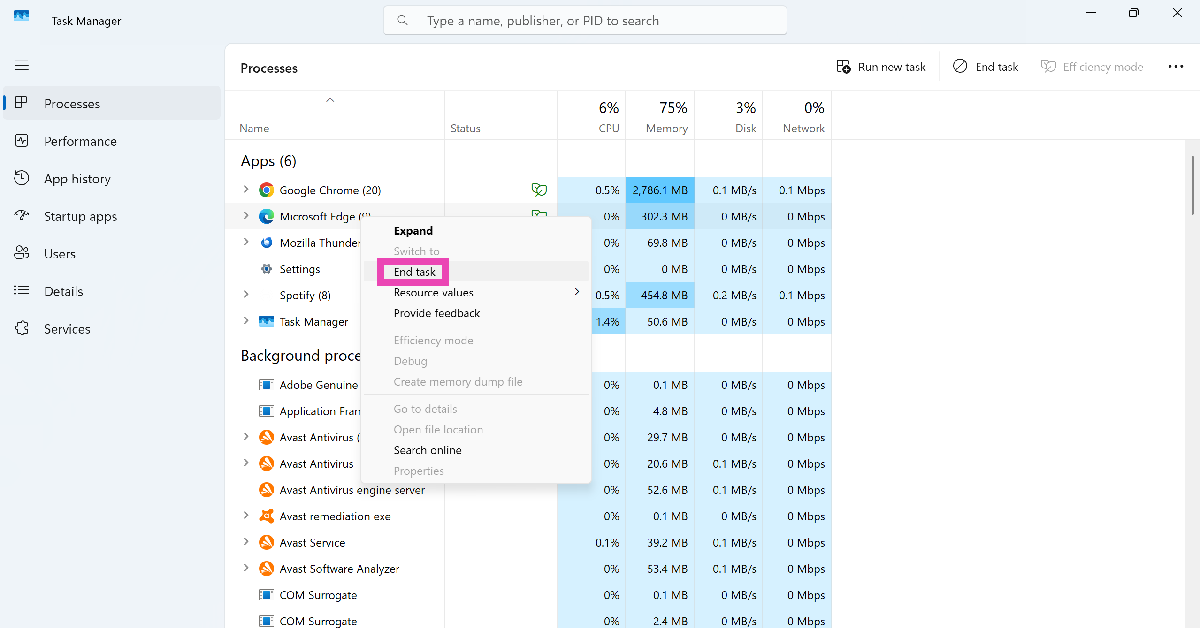The width and height of the screenshot is (1200, 628).
Task: Expand the Avast Service process group
Action: (246, 542)
